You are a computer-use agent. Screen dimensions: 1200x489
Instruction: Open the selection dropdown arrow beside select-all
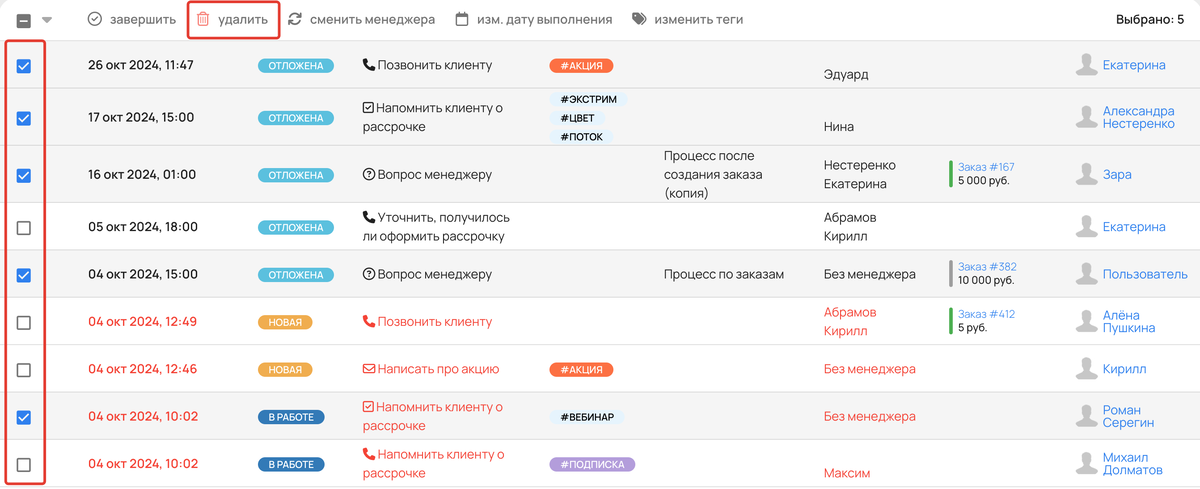pyautogui.click(x=47, y=20)
